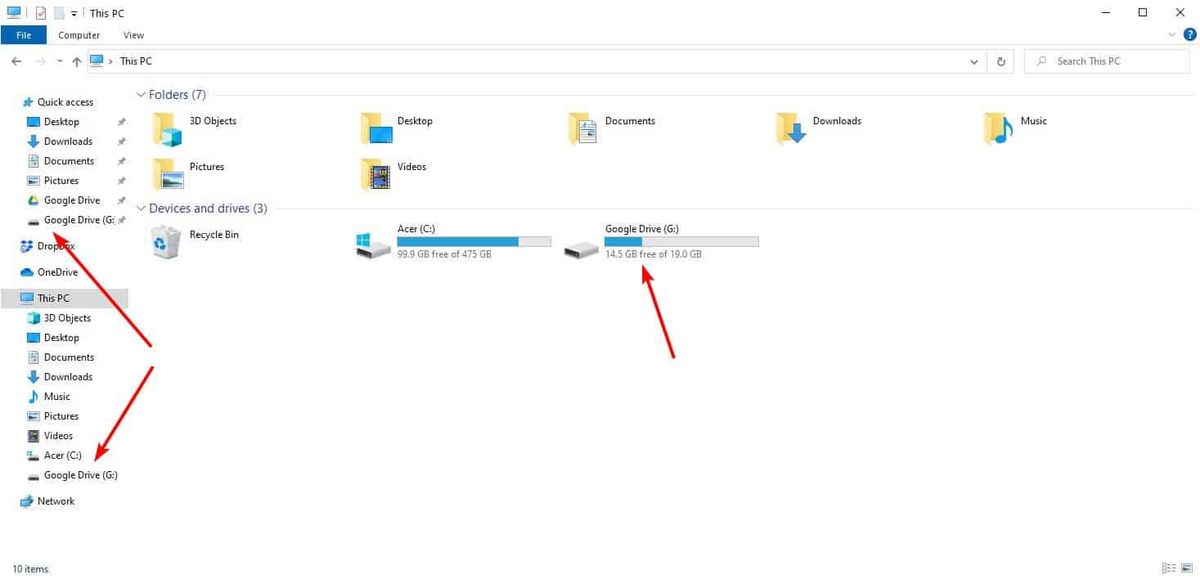Select Google Drive (G:) under This PC tree
1200x579 pixels.
click(81, 475)
